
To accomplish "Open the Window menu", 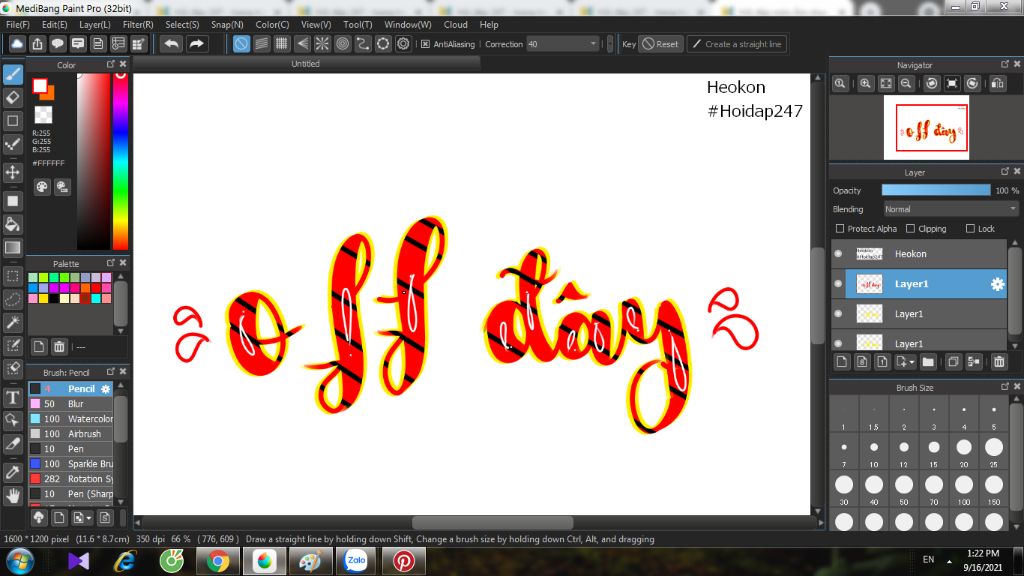I will point(408,24).
